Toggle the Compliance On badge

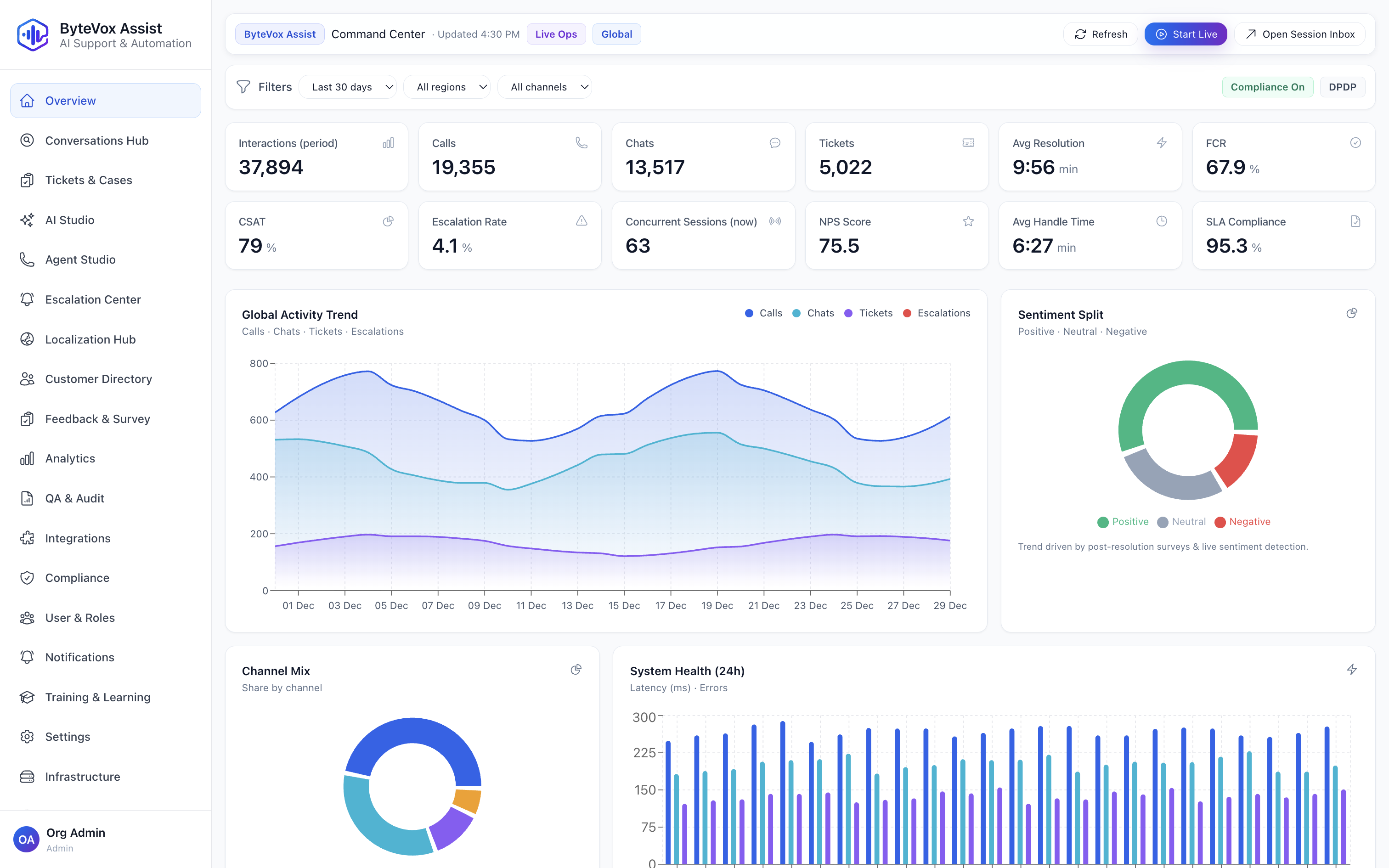[1268, 87]
